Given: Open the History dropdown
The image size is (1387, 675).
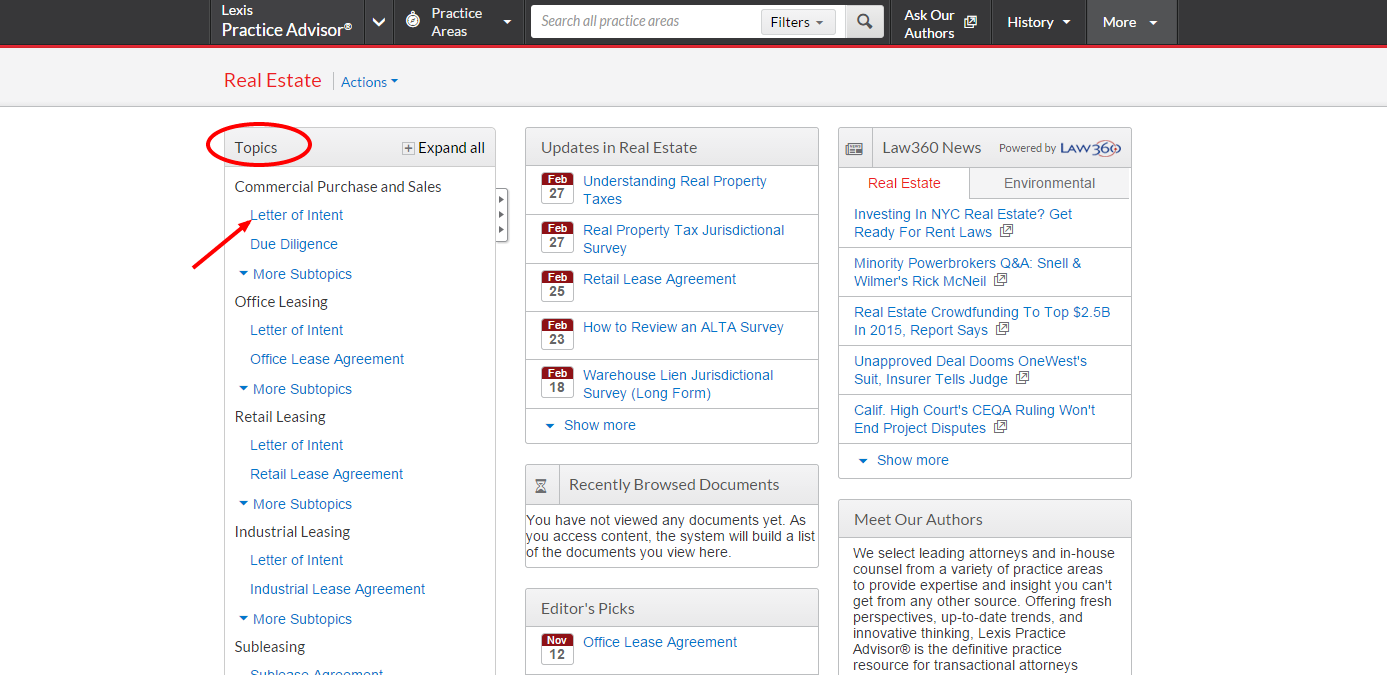Looking at the screenshot, I should coord(1039,22).
